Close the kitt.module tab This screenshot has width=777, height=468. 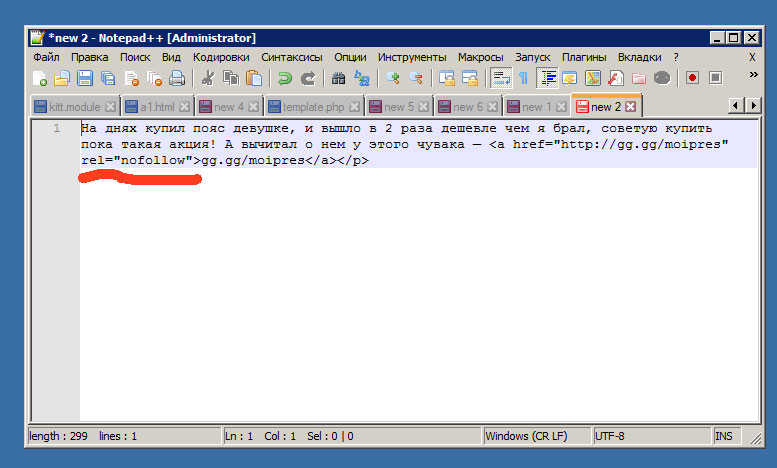coord(111,107)
